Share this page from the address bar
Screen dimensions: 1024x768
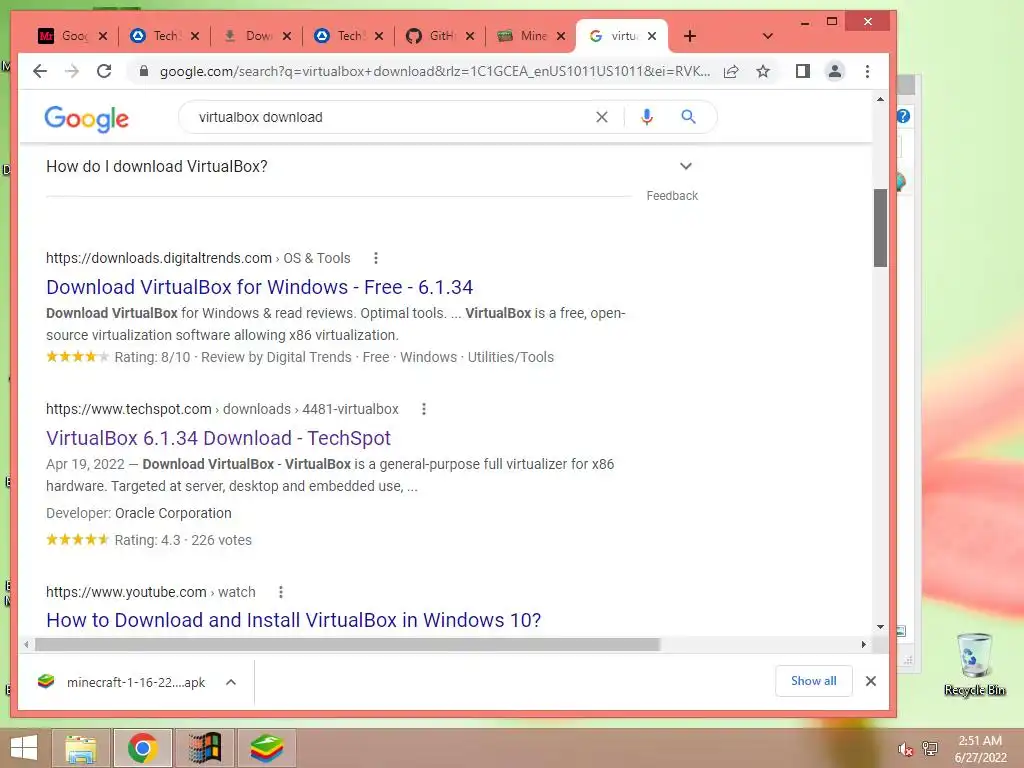[x=731, y=71]
